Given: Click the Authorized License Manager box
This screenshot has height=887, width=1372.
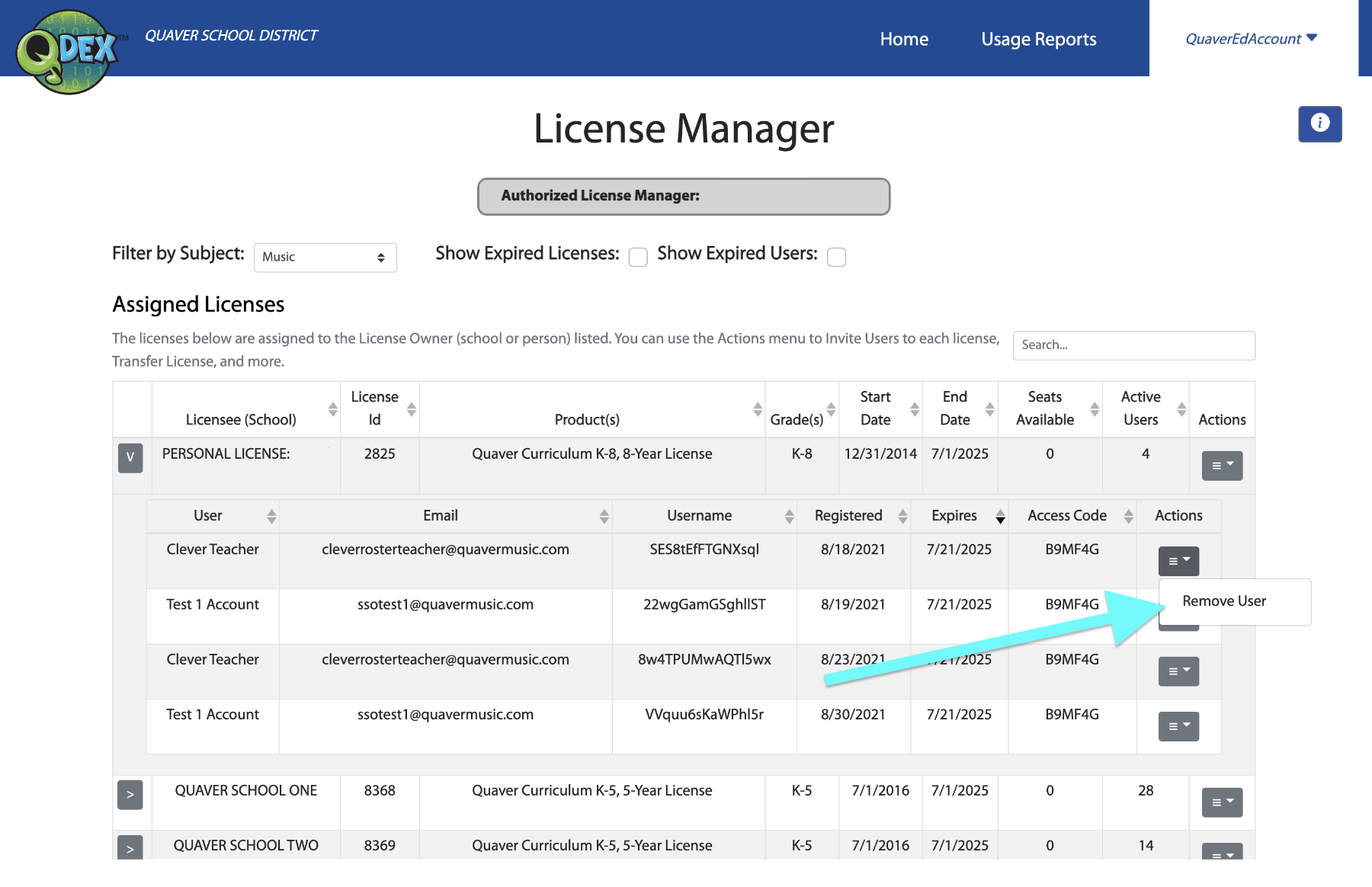Looking at the screenshot, I should coord(684,197).
